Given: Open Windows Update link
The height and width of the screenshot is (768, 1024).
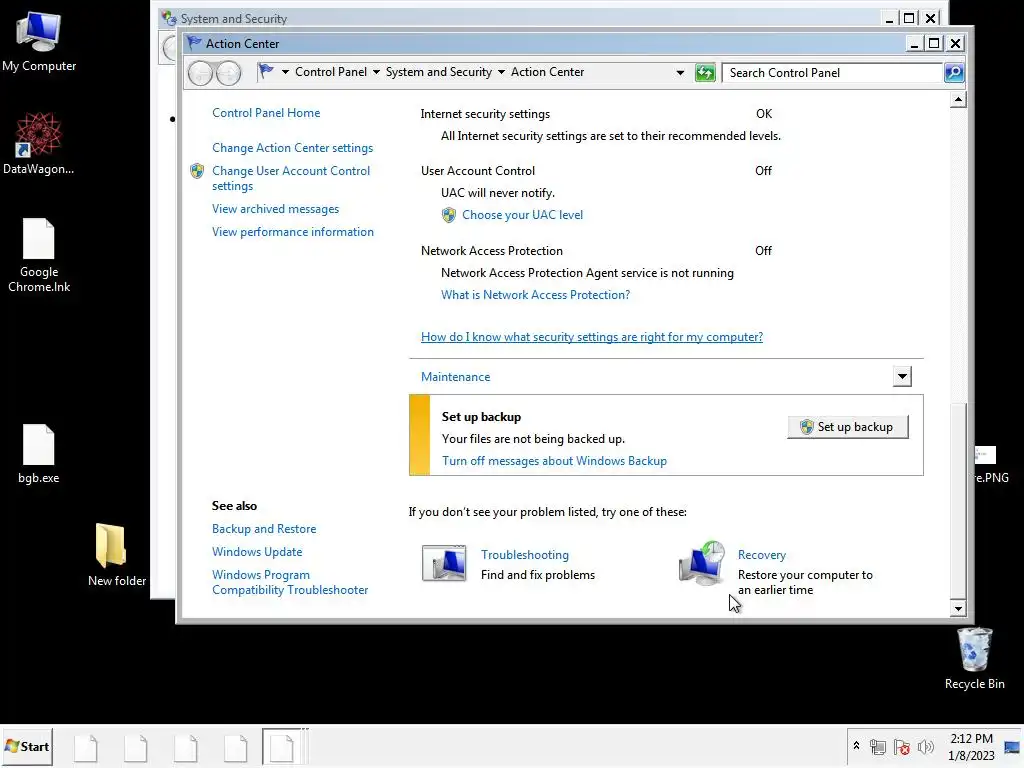Looking at the screenshot, I should click(257, 552).
